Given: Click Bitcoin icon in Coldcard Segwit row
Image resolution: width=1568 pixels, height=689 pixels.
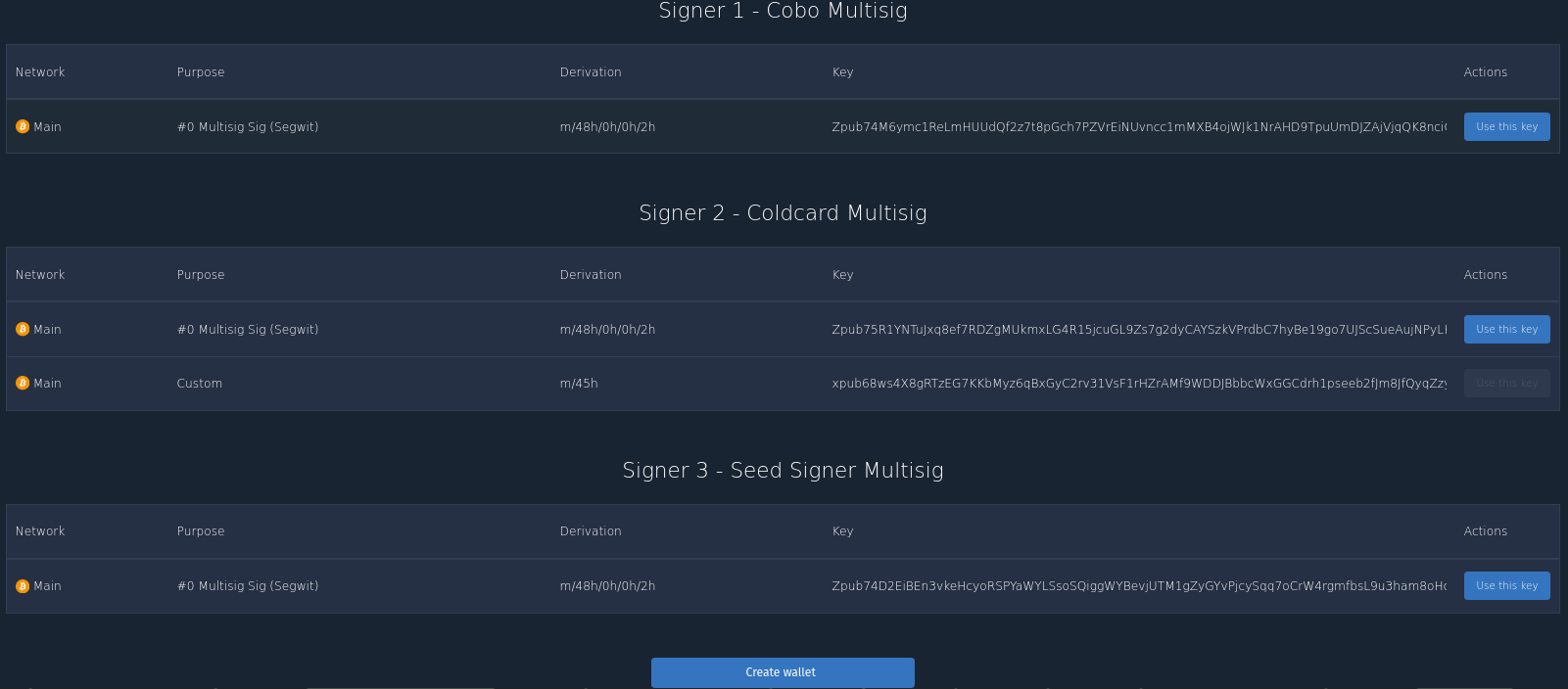Looking at the screenshot, I should pyautogui.click(x=23, y=329).
